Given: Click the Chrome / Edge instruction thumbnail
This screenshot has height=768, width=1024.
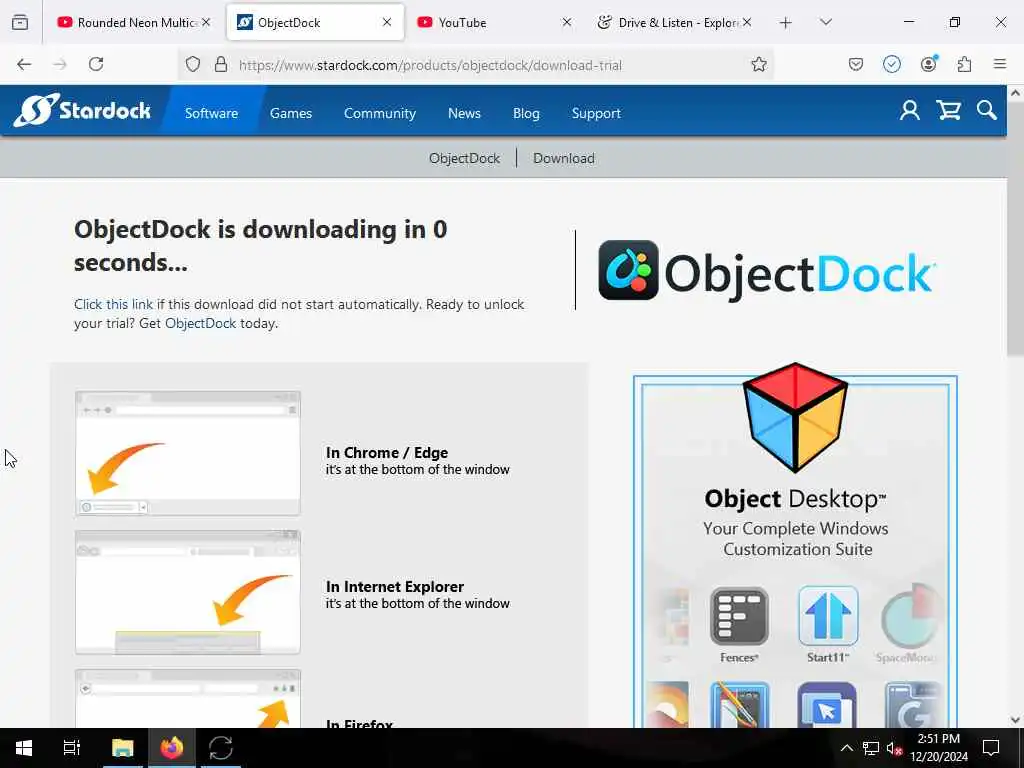Looking at the screenshot, I should (187, 453).
